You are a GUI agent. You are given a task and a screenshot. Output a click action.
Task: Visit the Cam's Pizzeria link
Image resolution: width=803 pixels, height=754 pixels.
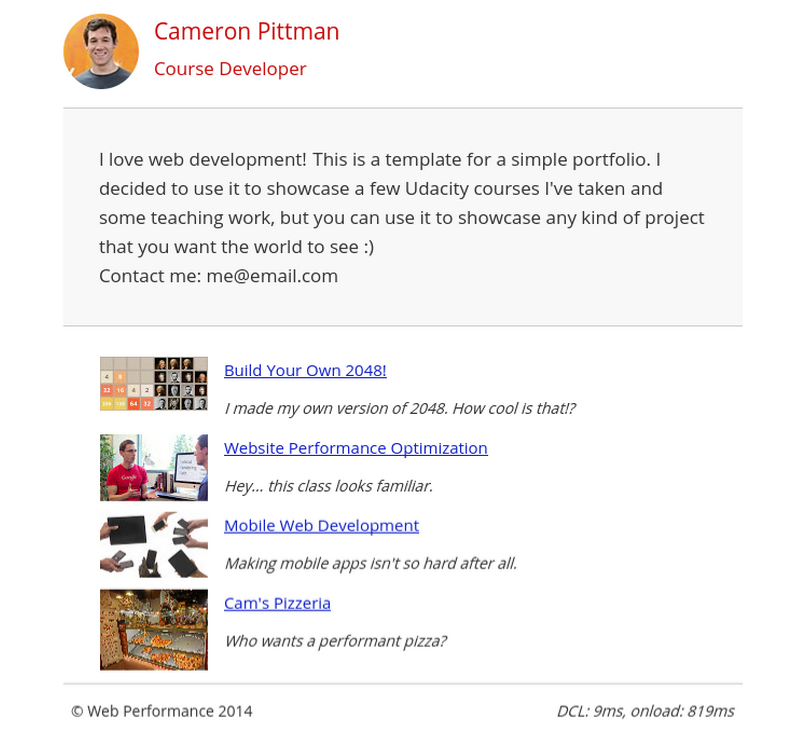pyautogui.click(x=277, y=603)
